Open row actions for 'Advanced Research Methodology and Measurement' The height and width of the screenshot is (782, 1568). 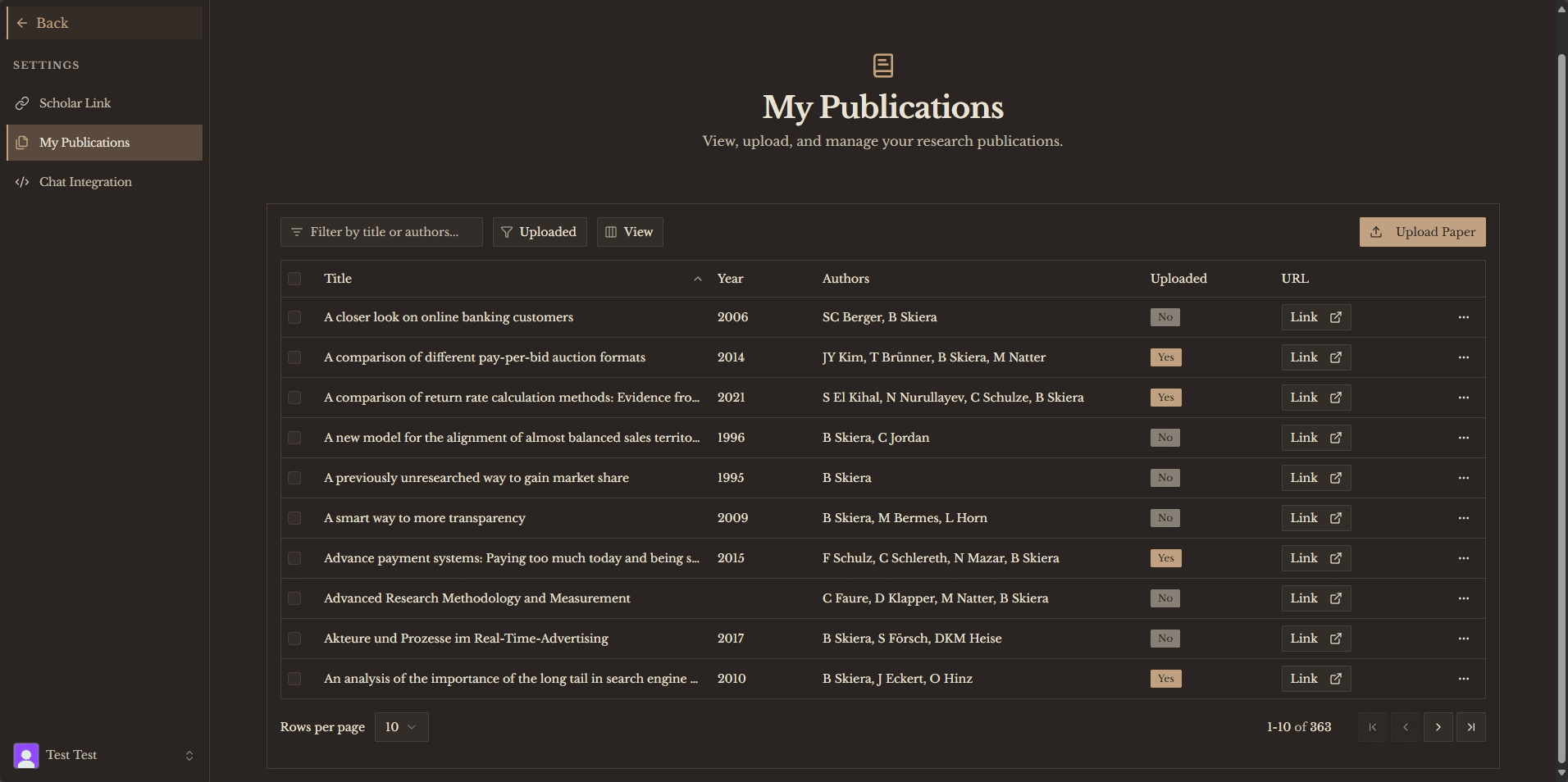tap(1464, 598)
